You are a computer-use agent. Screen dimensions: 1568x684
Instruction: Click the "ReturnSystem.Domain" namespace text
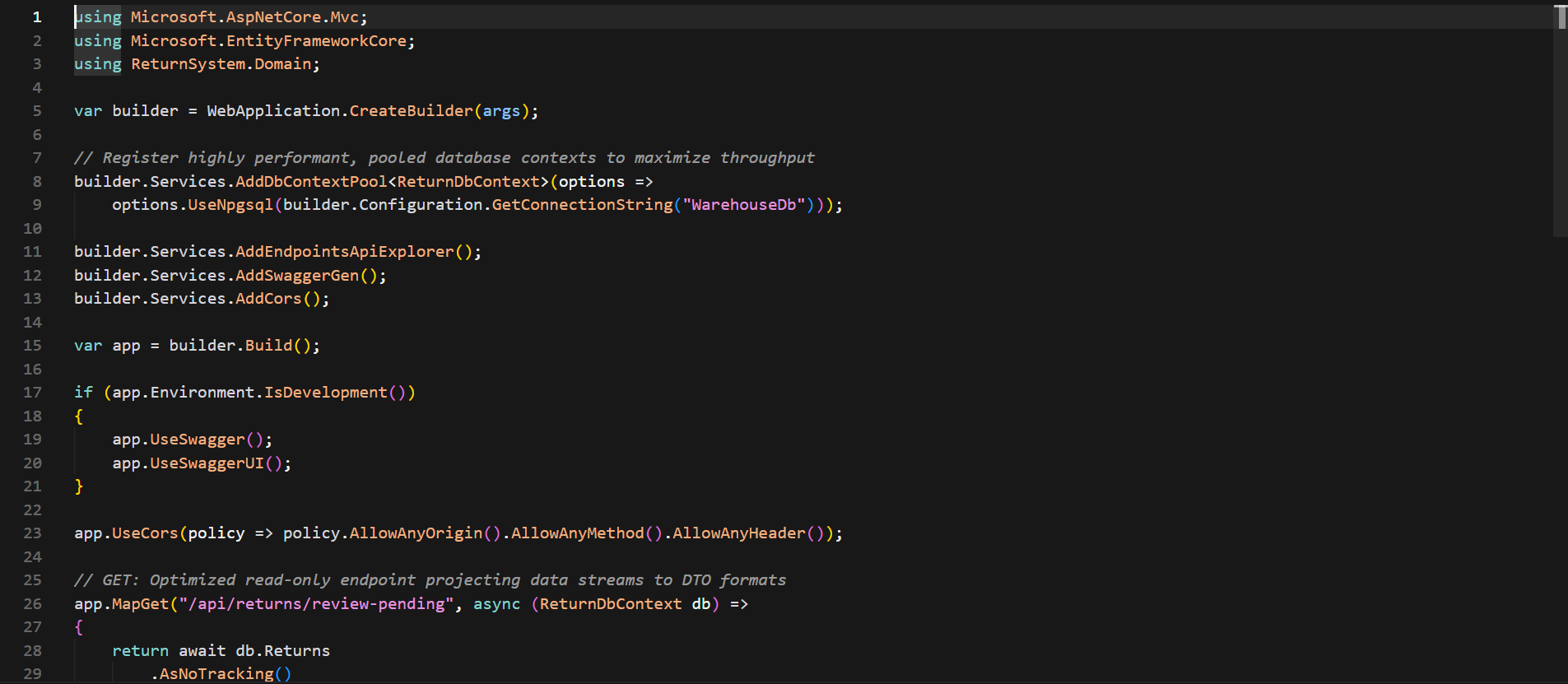[221, 64]
